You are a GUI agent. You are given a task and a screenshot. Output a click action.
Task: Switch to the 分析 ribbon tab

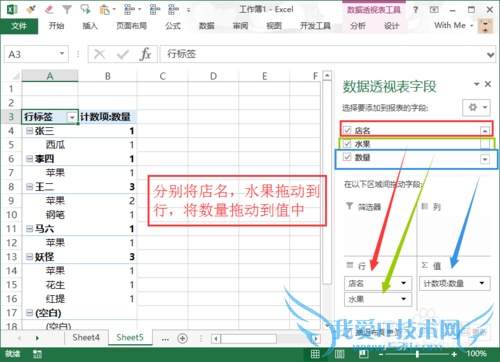click(x=358, y=26)
